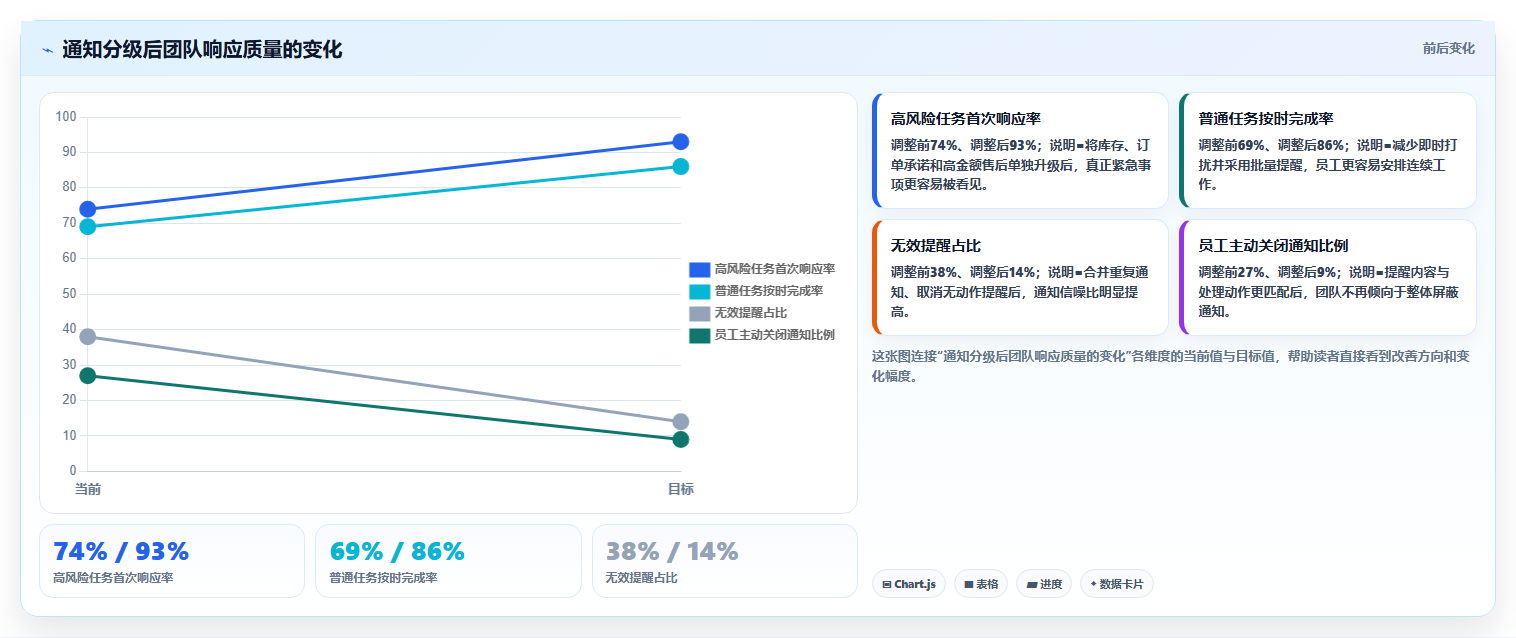Screen dimensions: 1516x638
Task: Click the 高风险任务首次响应率 card heading
Action: [x=966, y=119]
